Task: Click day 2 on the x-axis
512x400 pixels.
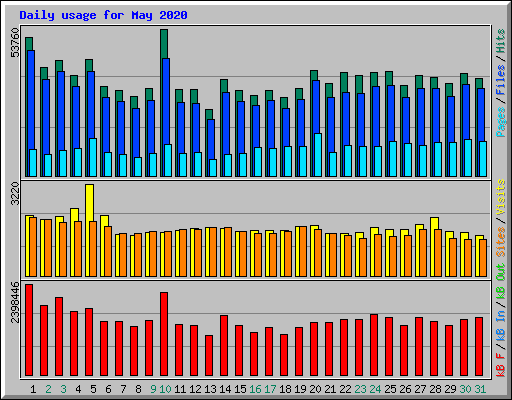Action: (x=48, y=389)
